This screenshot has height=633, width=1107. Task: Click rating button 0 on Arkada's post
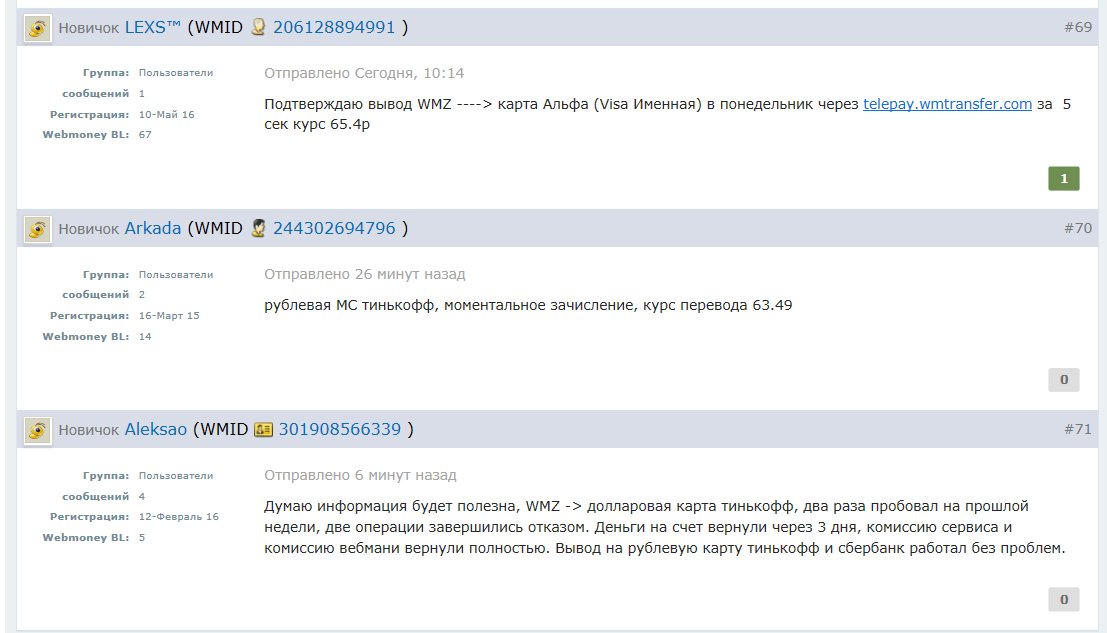click(1064, 380)
